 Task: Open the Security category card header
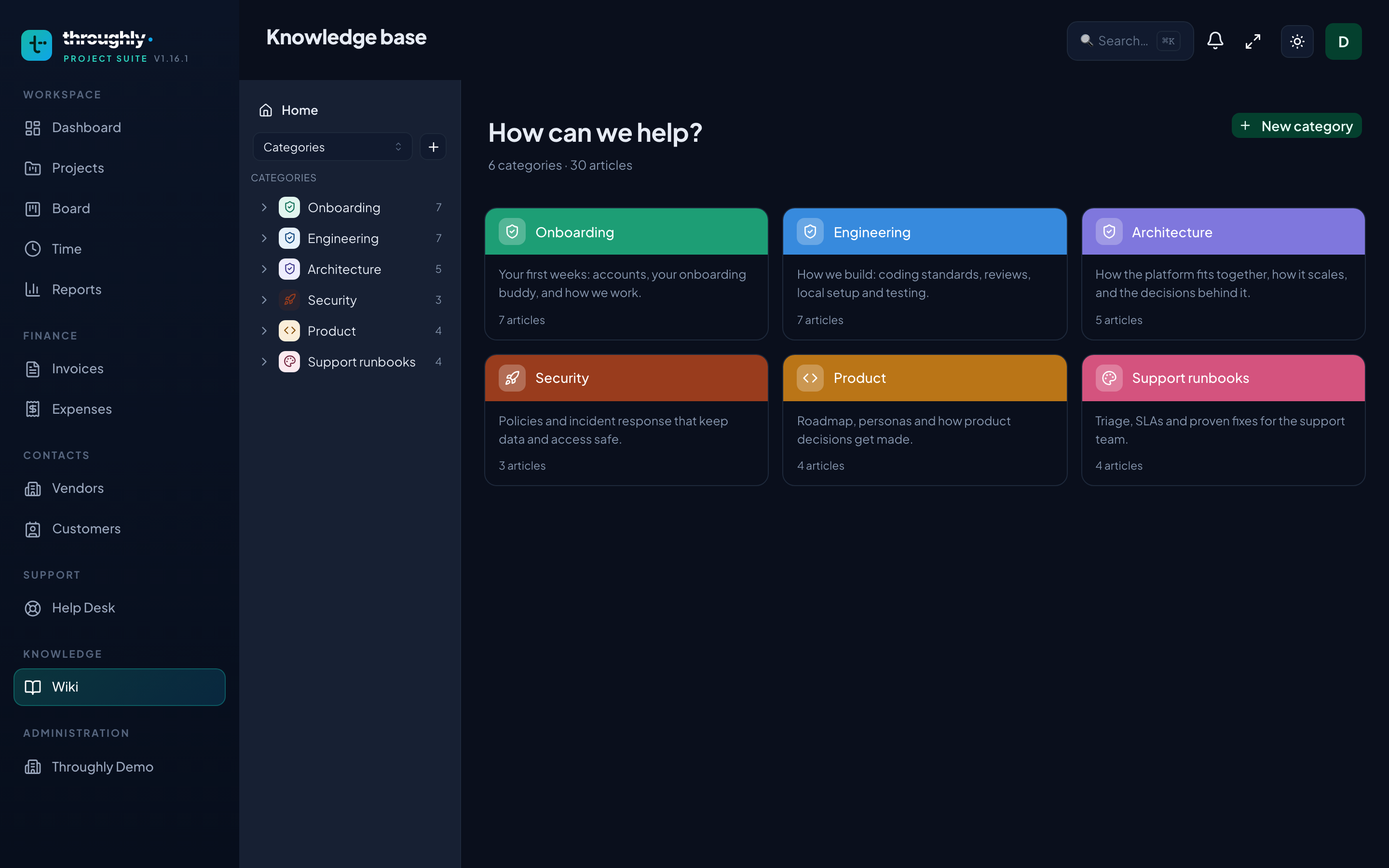[x=626, y=378]
